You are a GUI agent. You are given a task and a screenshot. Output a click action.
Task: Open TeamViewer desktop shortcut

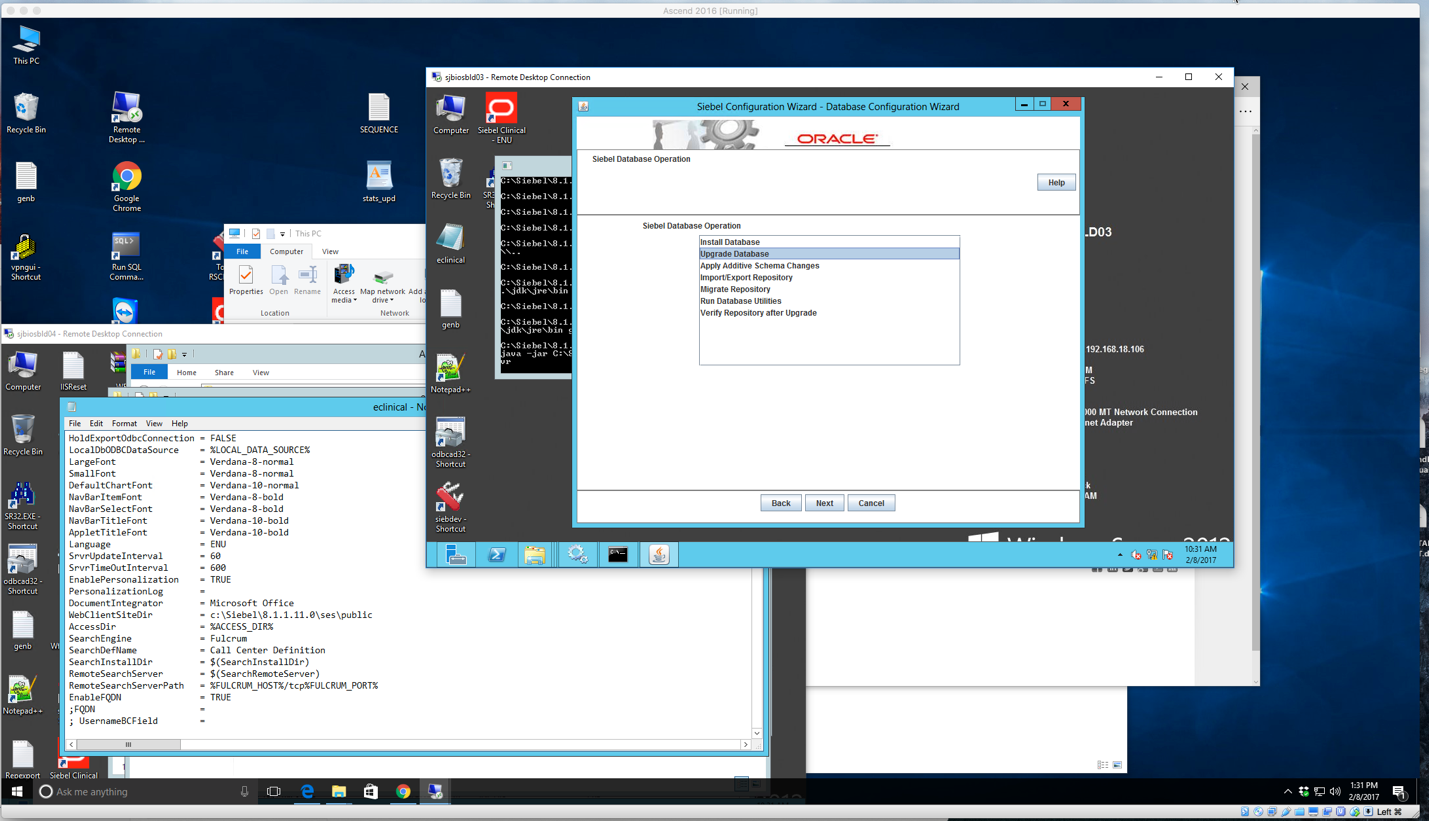pos(126,311)
